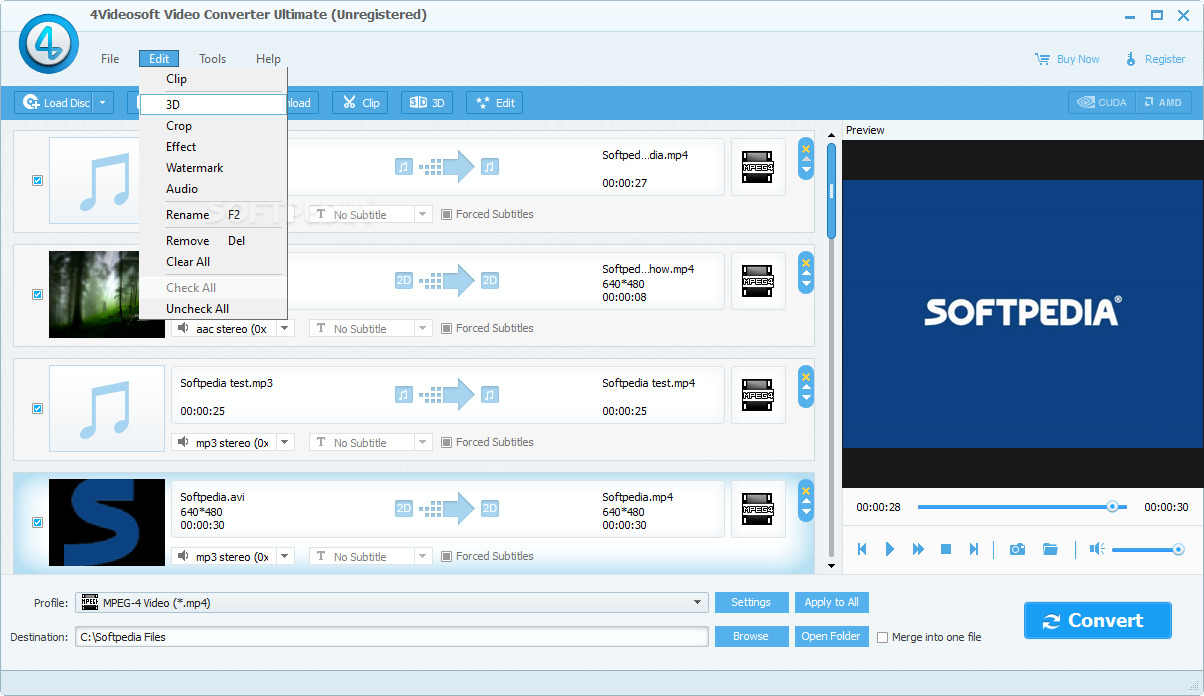Image resolution: width=1204 pixels, height=696 pixels.
Task: Click the Browse button
Action: click(751, 636)
